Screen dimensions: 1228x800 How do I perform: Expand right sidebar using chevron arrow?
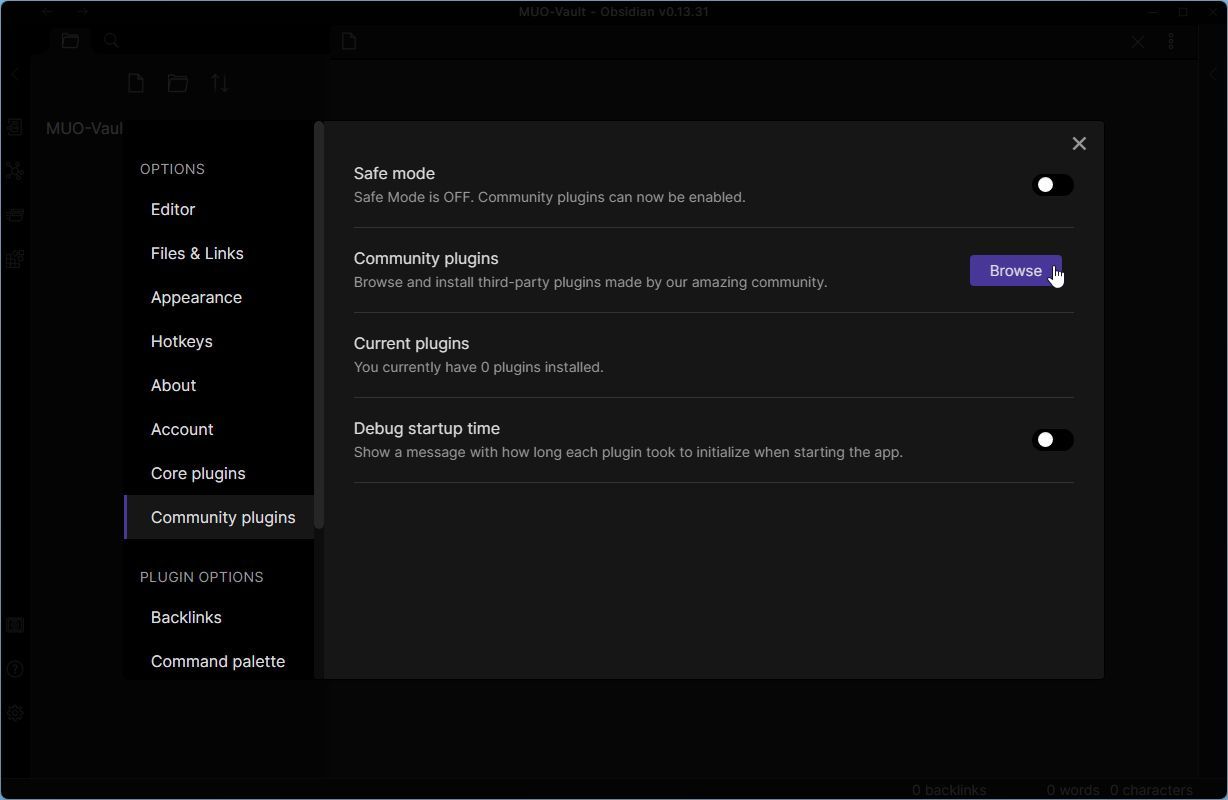click(x=1213, y=74)
